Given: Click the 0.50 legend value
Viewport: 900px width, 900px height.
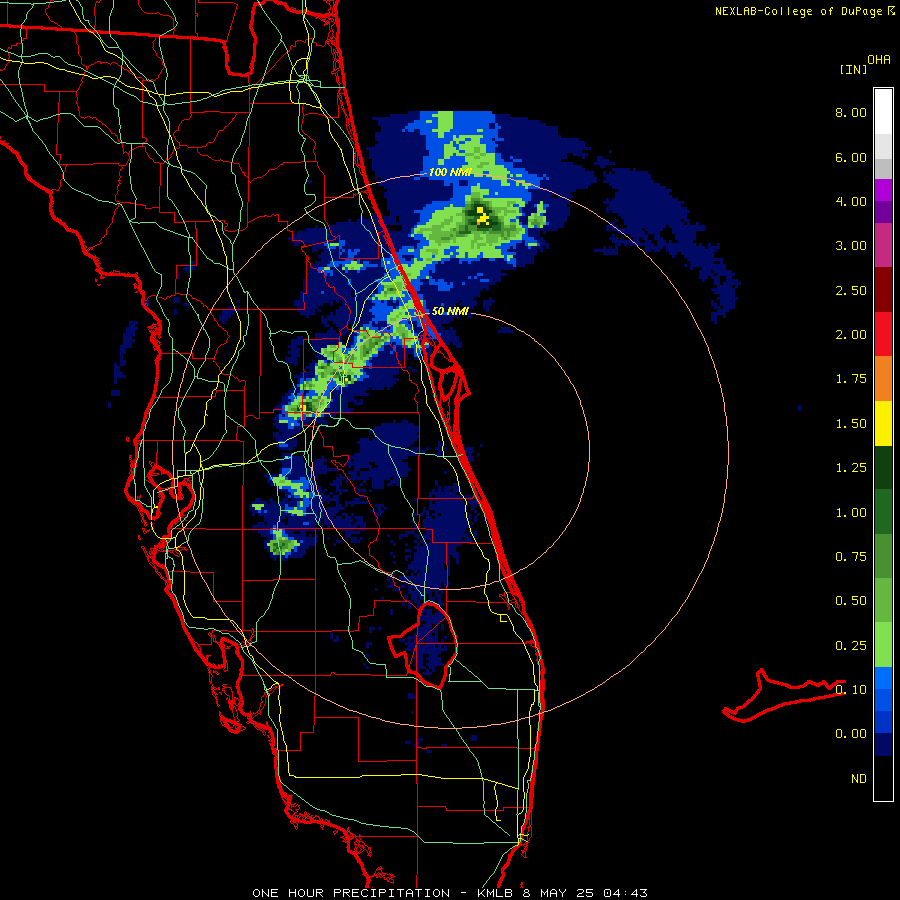Looking at the screenshot, I should coord(851,601).
